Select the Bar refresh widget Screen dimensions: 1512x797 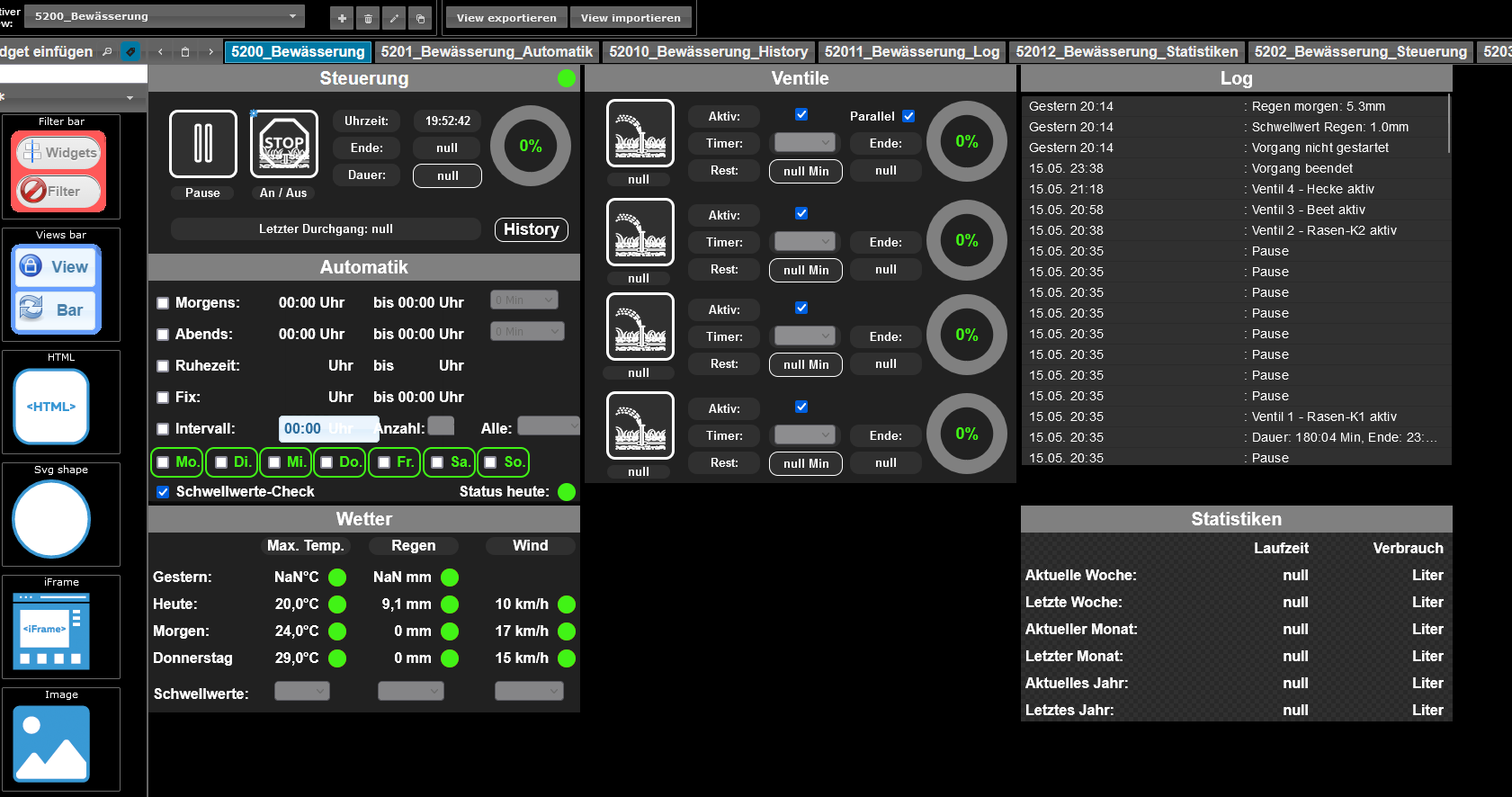[58, 309]
